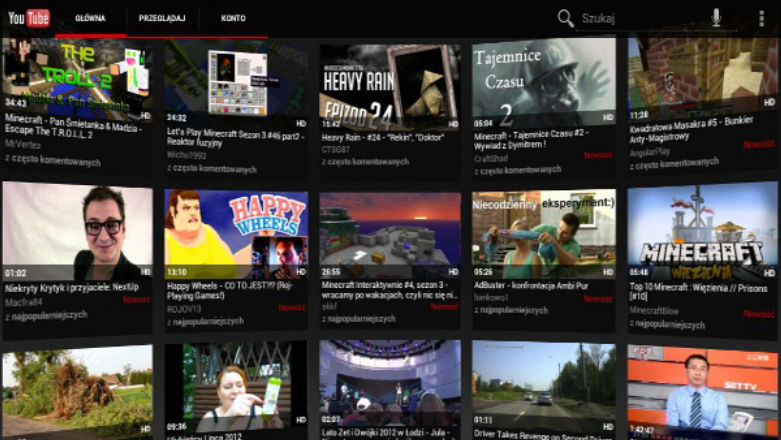
Task: Click title Let's Play Minecraft Sezon 3 #46
Action: tap(235, 138)
